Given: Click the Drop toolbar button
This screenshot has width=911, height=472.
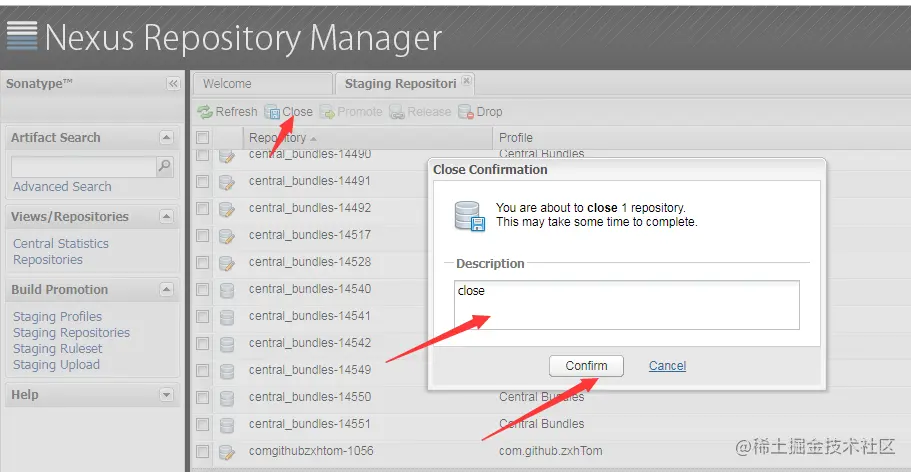Looking at the screenshot, I should click(480, 112).
